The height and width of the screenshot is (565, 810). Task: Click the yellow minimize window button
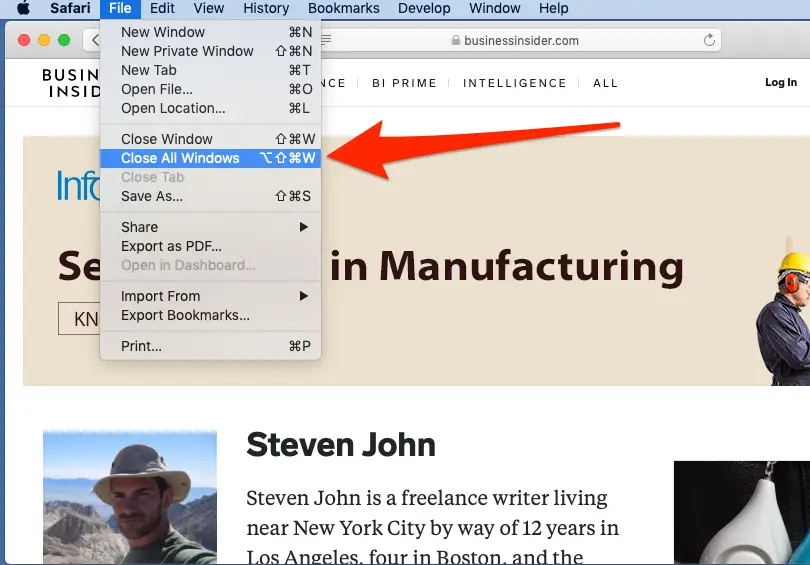point(44,40)
